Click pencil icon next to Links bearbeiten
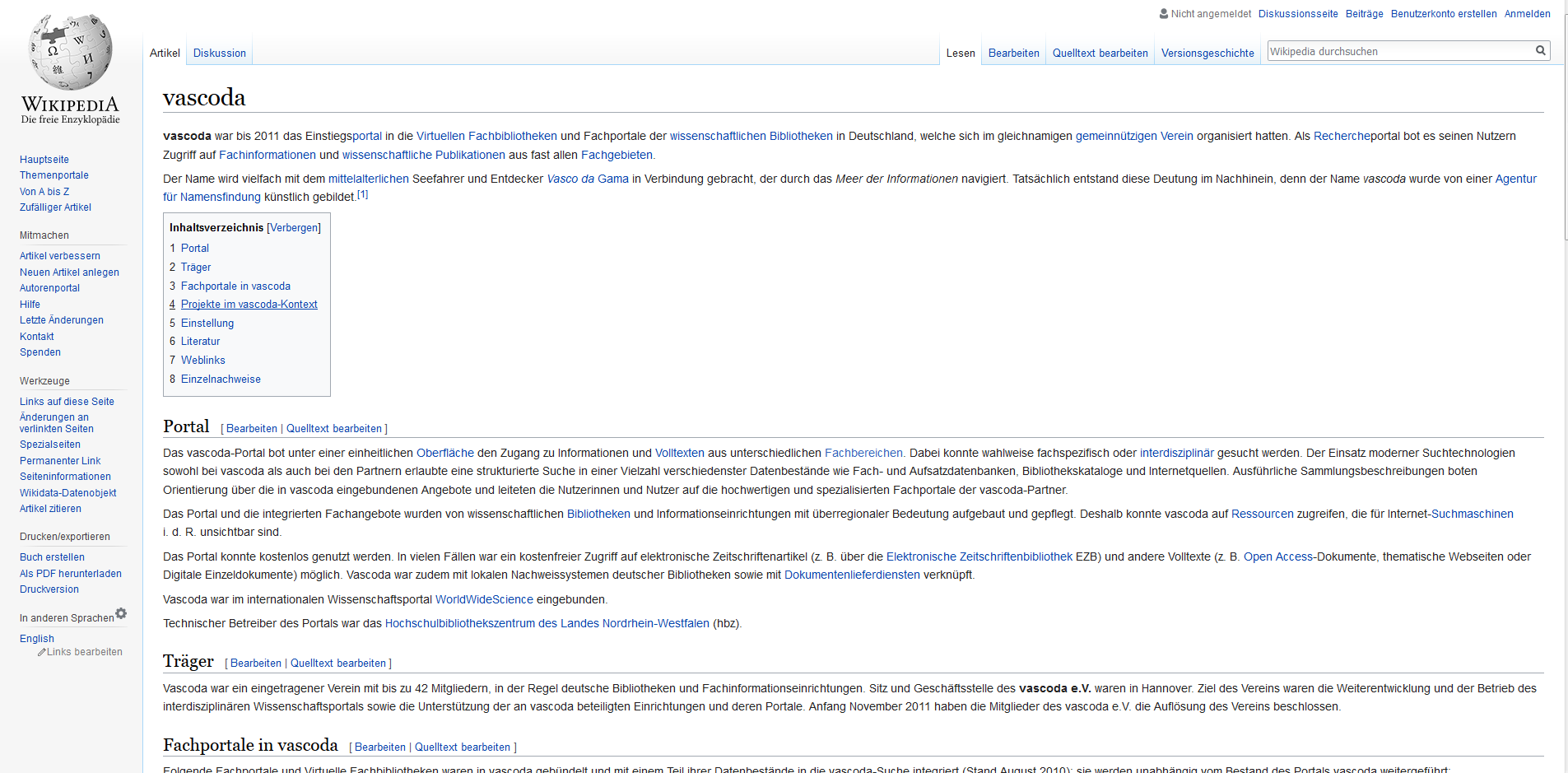This screenshot has width=1568, height=773. (41, 652)
